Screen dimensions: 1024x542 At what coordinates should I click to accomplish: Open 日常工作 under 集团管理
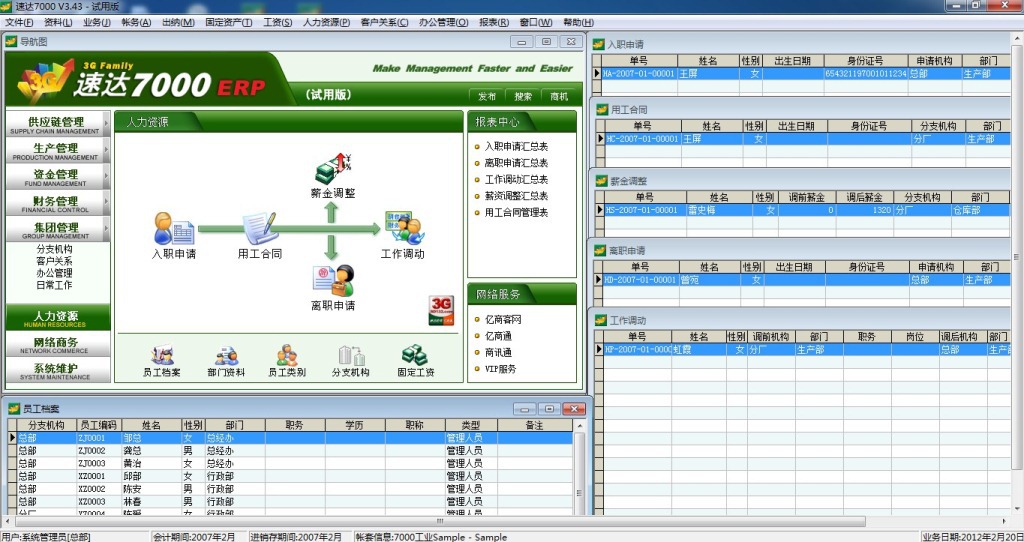click(54, 285)
